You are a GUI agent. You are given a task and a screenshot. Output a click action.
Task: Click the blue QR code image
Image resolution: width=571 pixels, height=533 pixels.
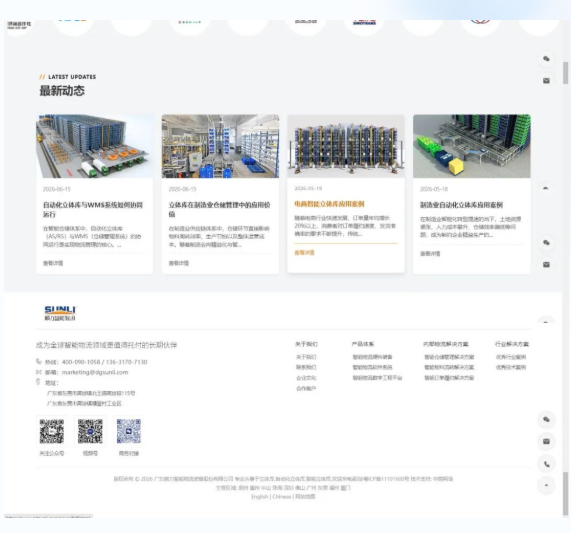(x=129, y=431)
